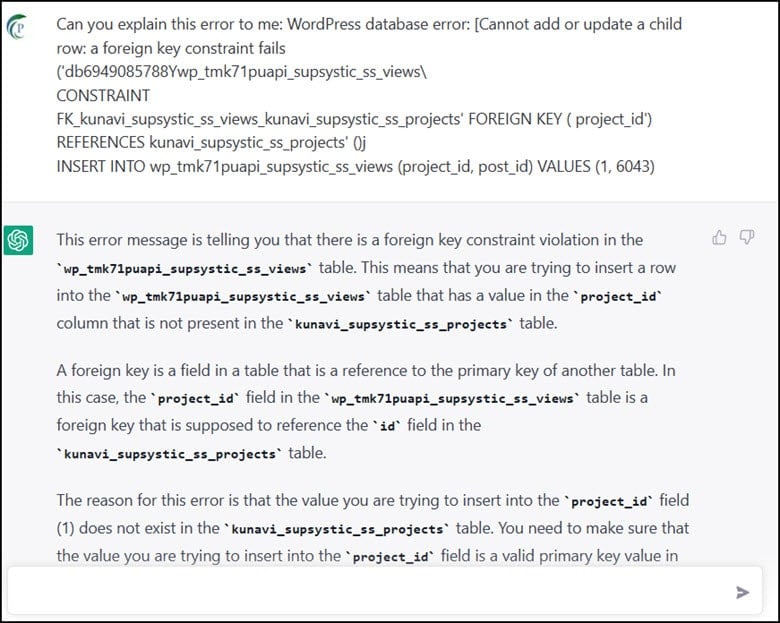This screenshot has width=780, height=623.
Task: Click the user profile avatar icon
Action: coord(17,27)
